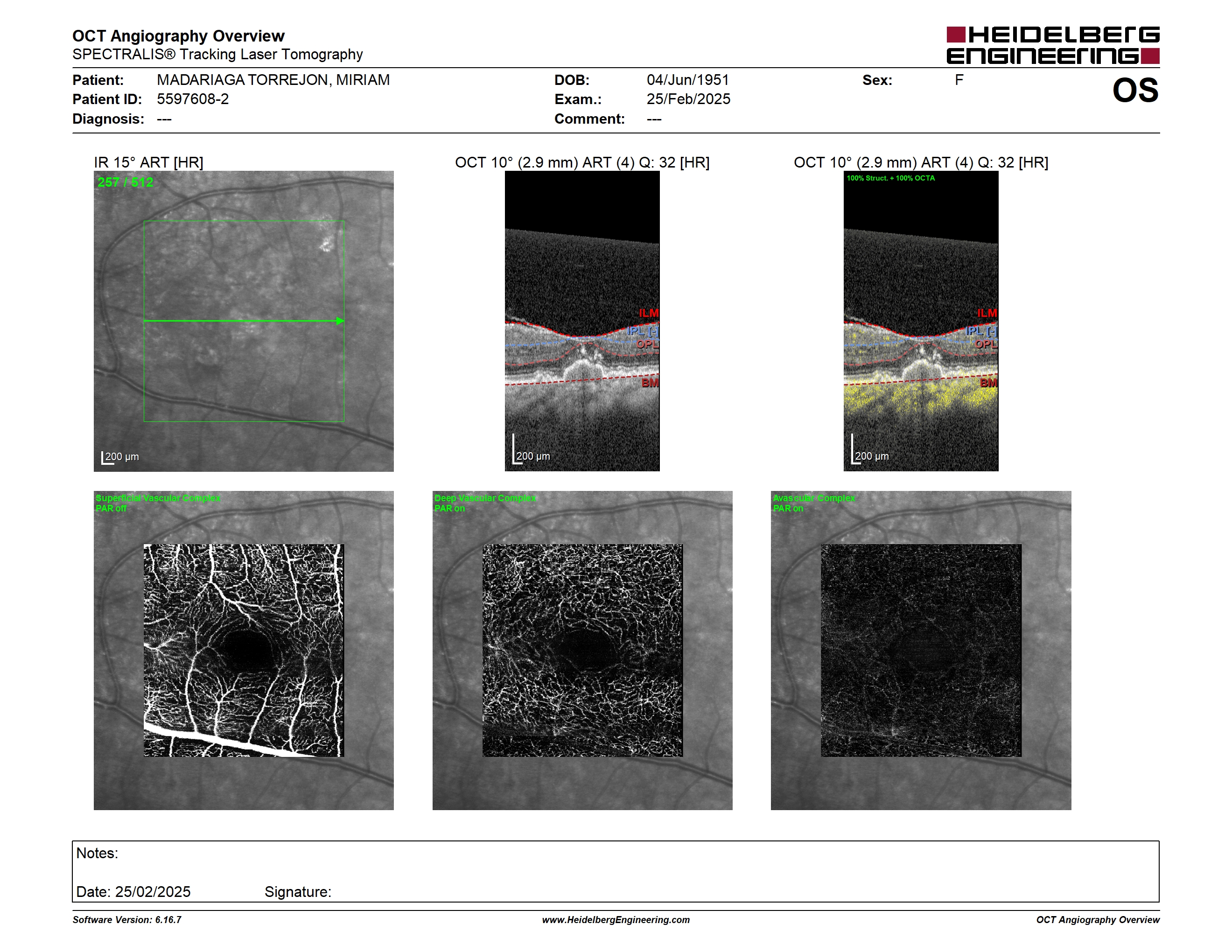Click the ILM label on the structural B-scan
This screenshot has height=952, width=1232.
coord(649,313)
